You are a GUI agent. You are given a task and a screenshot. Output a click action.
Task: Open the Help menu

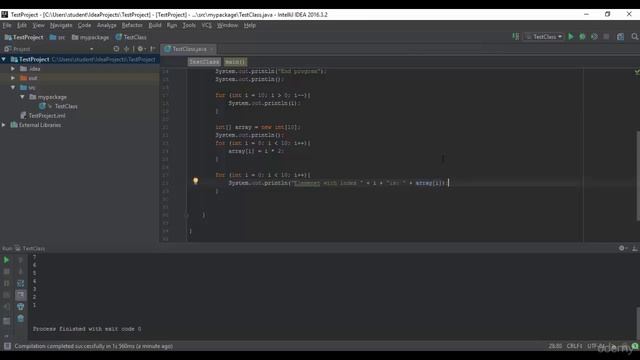tap(249, 25)
